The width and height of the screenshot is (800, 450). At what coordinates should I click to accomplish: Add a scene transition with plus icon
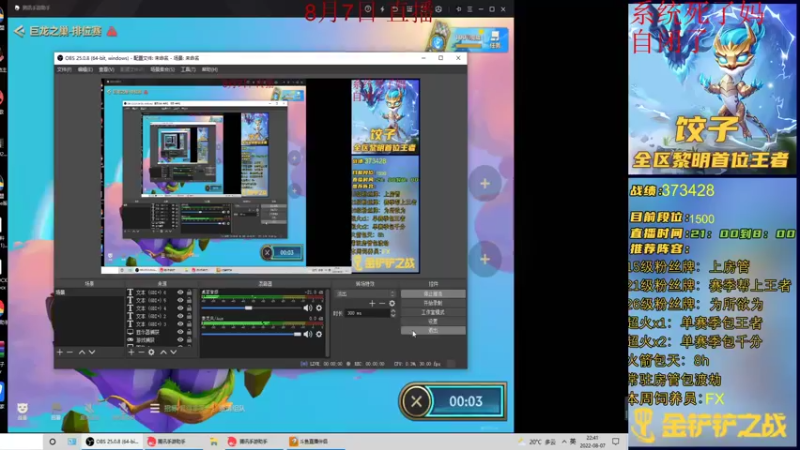click(372, 303)
